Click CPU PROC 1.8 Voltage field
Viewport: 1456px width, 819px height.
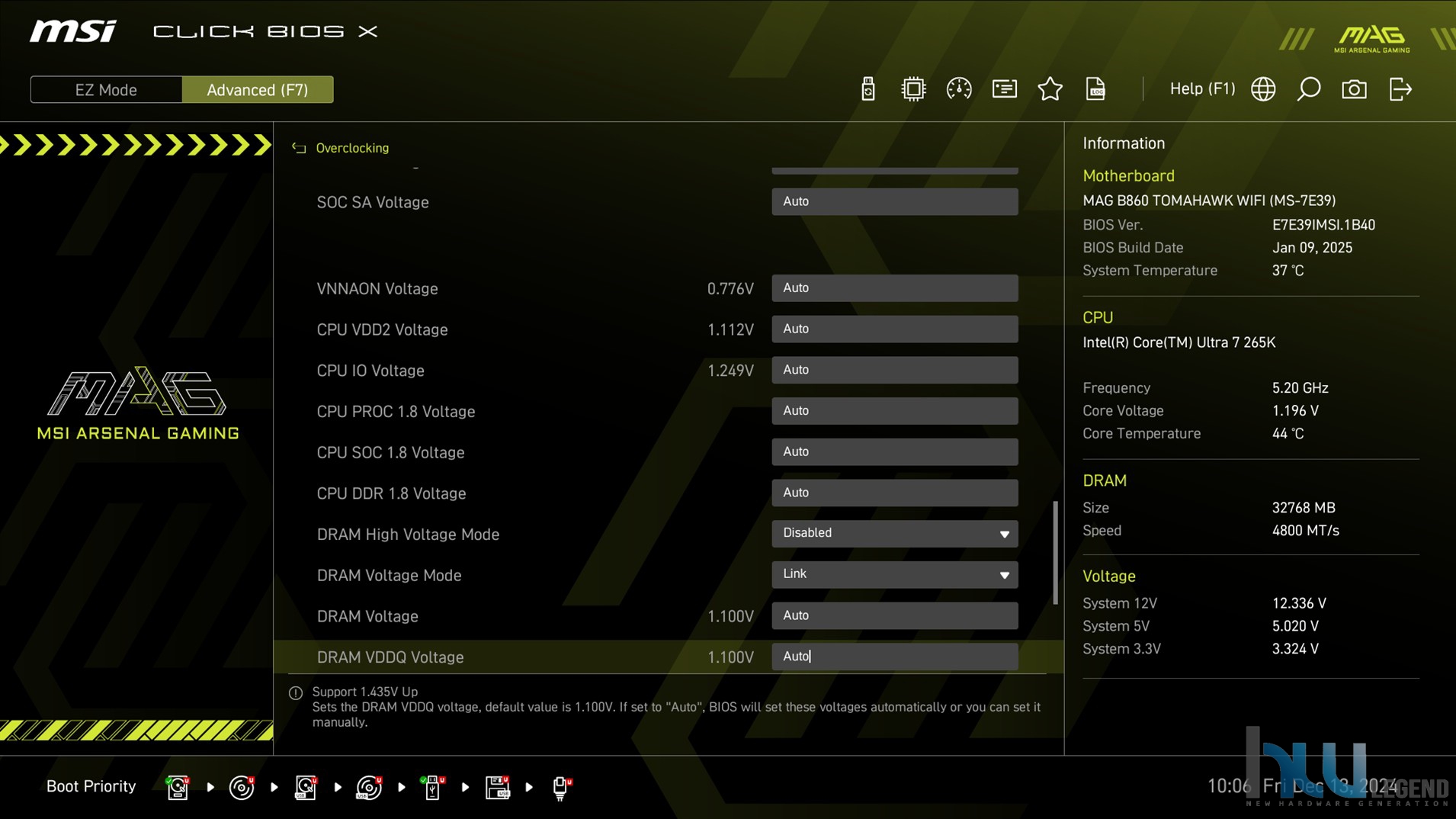pyautogui.click(x=894, y=411)
